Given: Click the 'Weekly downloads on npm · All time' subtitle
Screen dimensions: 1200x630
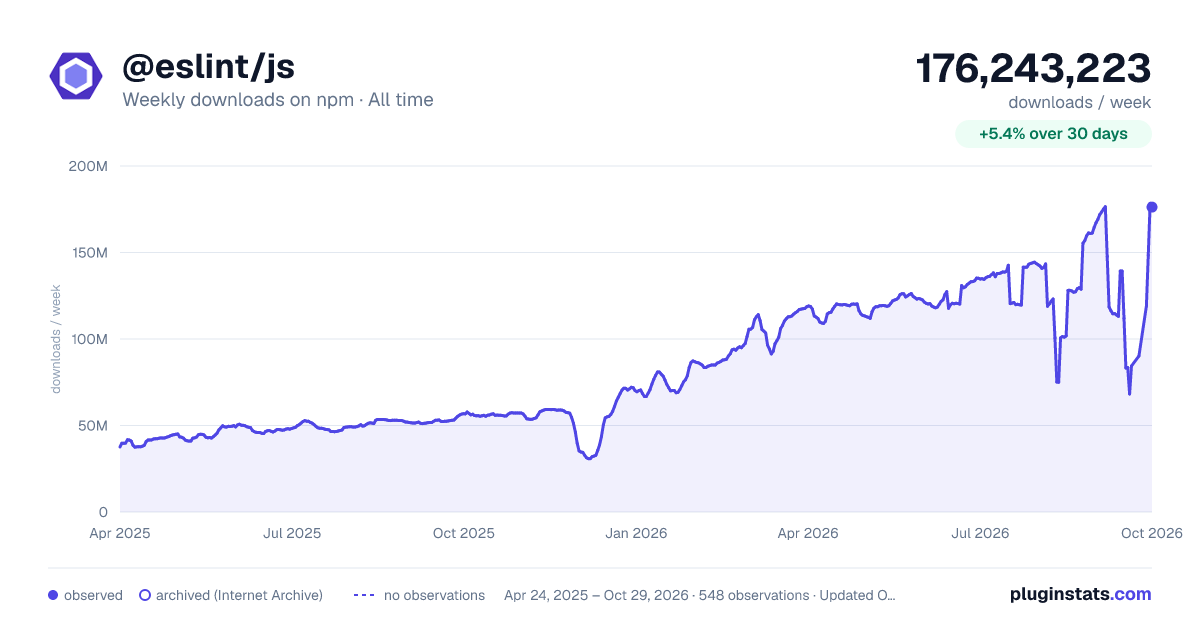Looking at the screenshot, I should 278,100.
